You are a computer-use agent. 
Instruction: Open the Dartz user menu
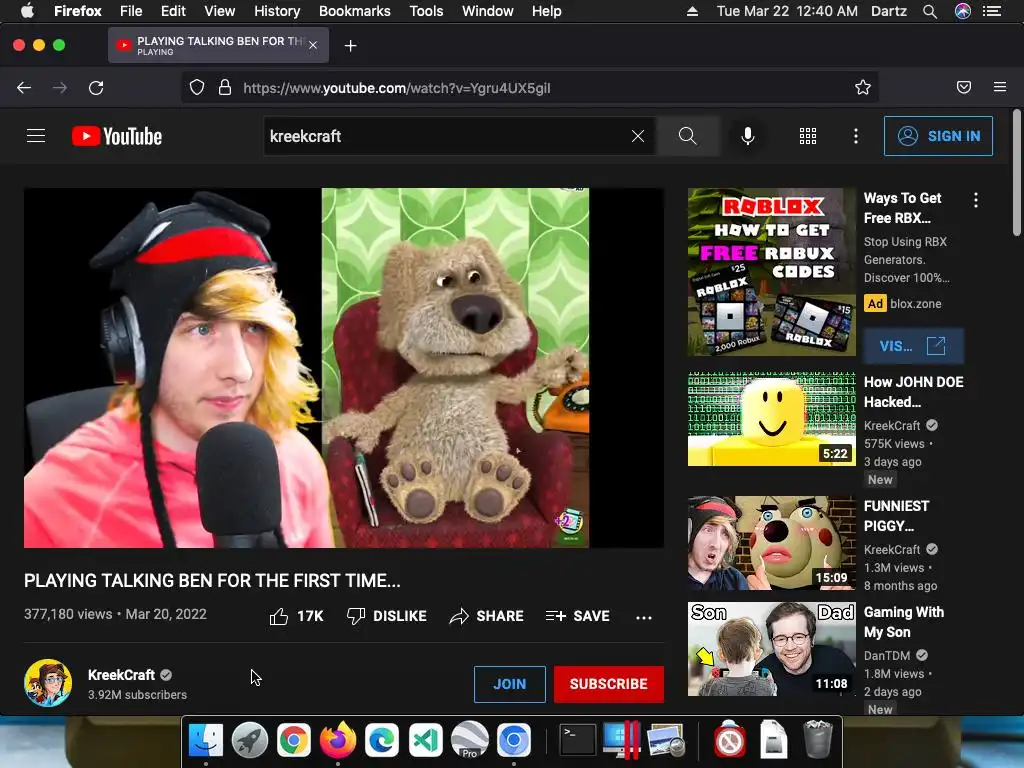point(889,11)
